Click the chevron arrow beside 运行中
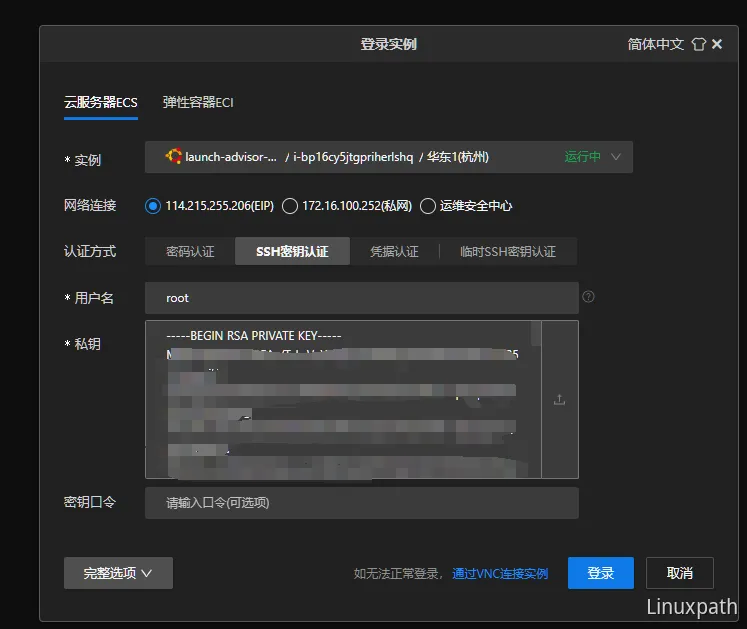Image resolution: width=747 pixels, height=629 pixels. click(x=616, y=157)
